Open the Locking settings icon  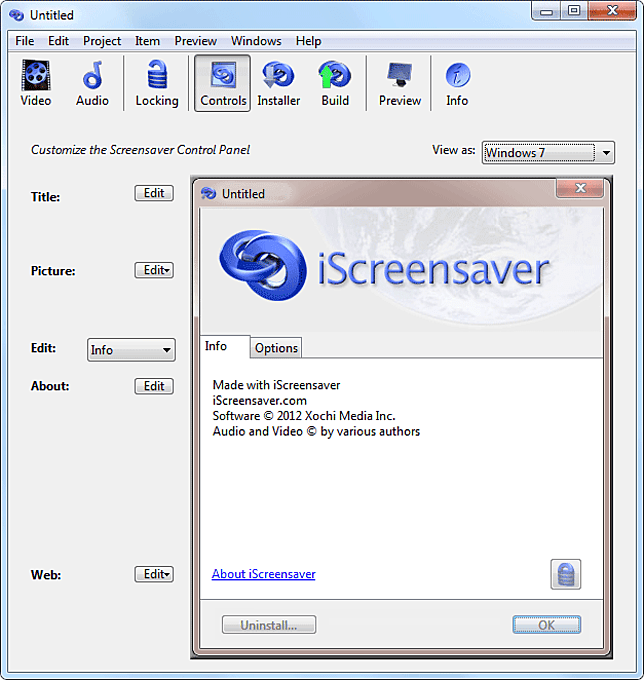157,83
